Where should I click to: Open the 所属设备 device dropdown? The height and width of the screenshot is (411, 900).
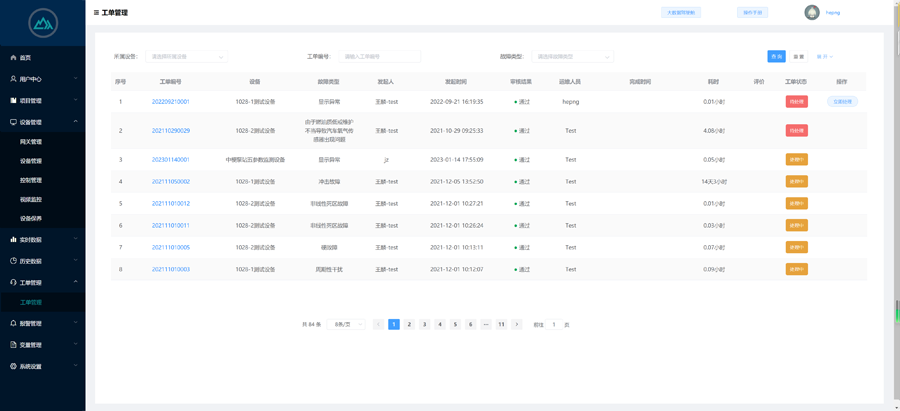pyautogui.click(x=186, y=57)
